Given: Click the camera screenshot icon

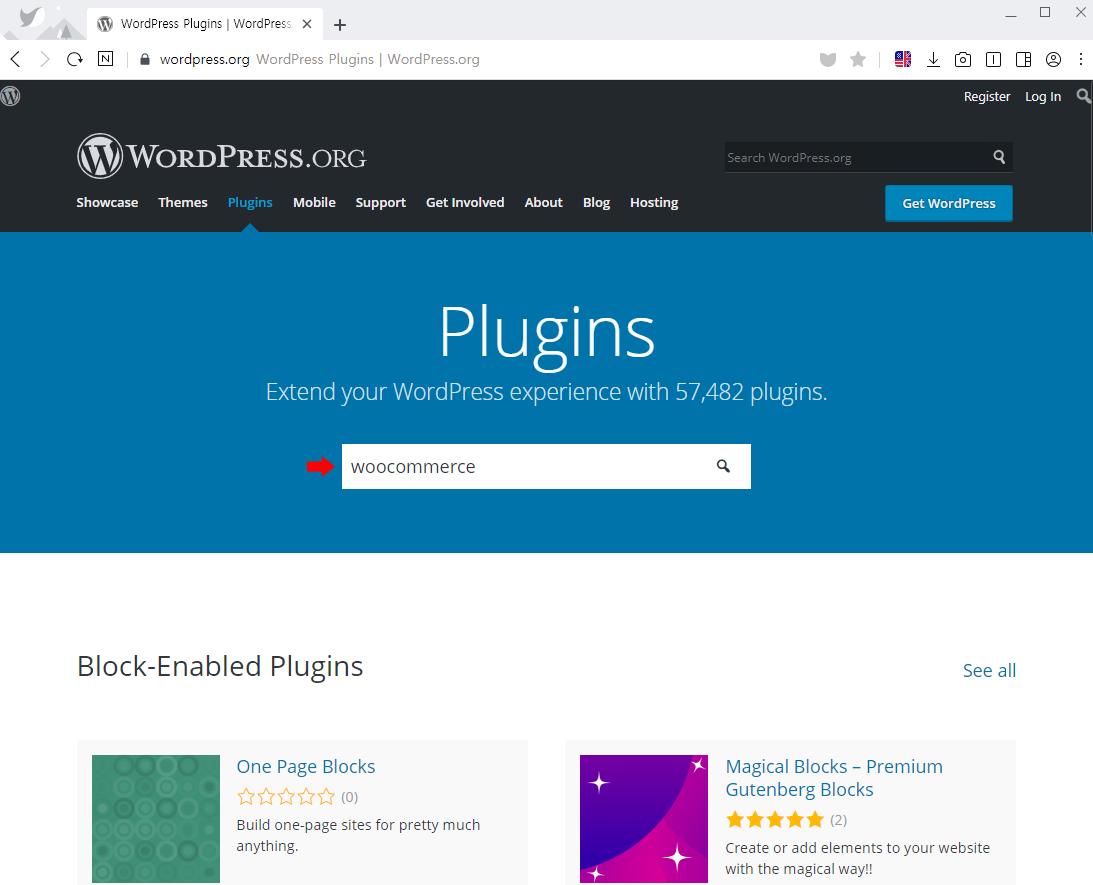Looking at the screenshot, I should click(x=963, y=60).
